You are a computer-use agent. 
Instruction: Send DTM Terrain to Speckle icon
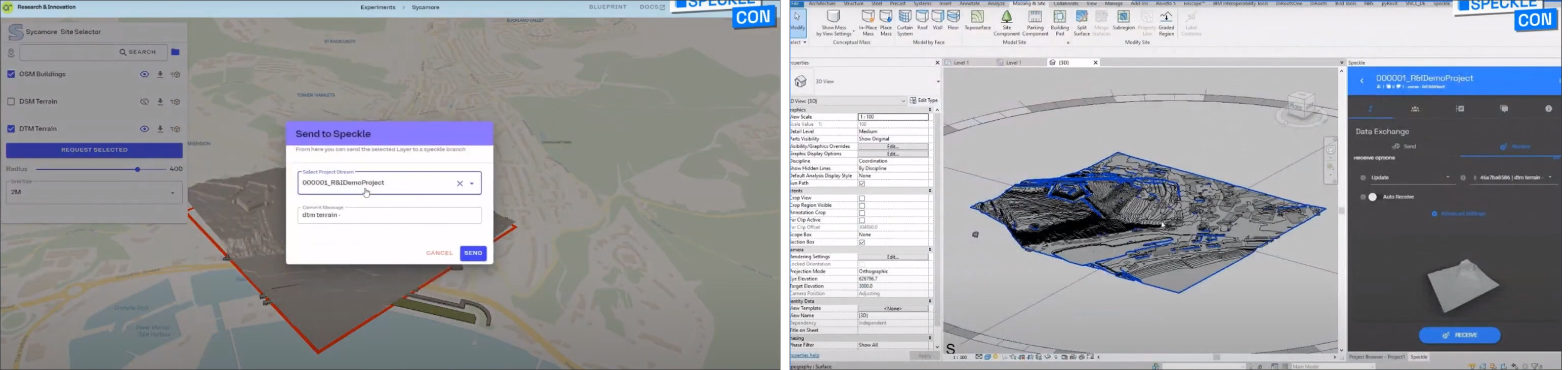176,129
